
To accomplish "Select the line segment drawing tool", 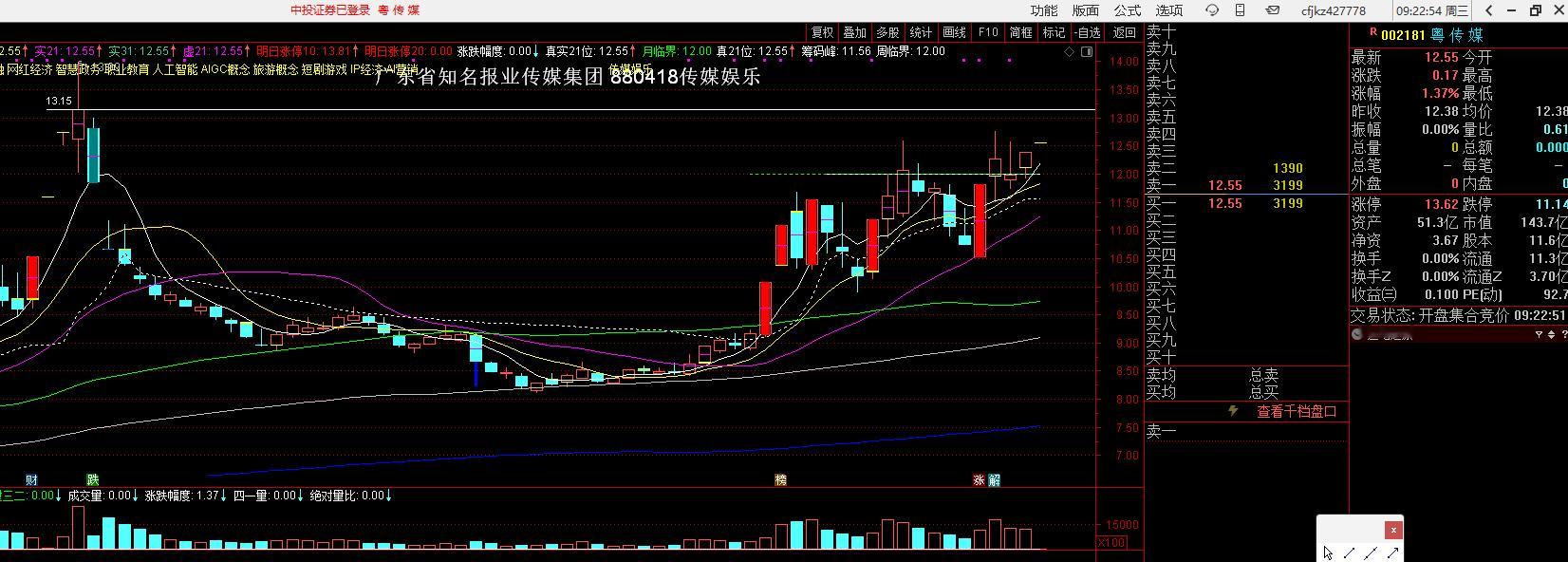I will 1350,553.
